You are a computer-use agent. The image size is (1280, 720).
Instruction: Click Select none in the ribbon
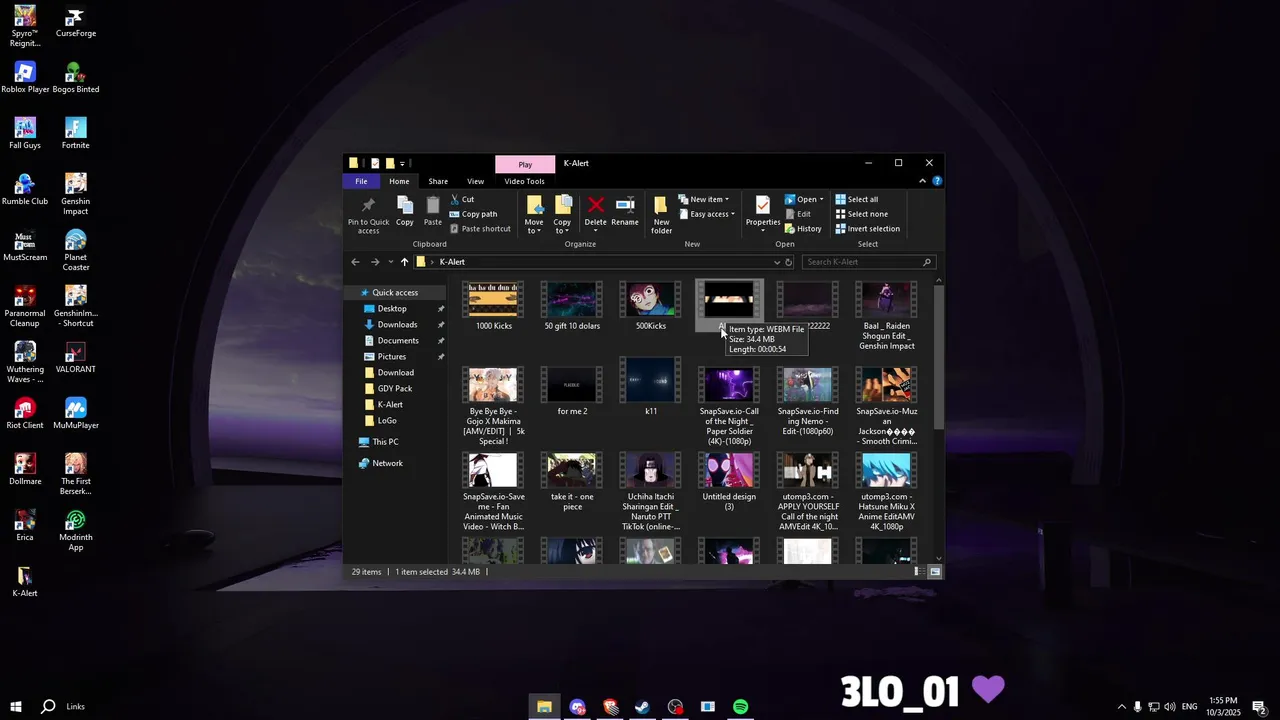pos(860,214)
